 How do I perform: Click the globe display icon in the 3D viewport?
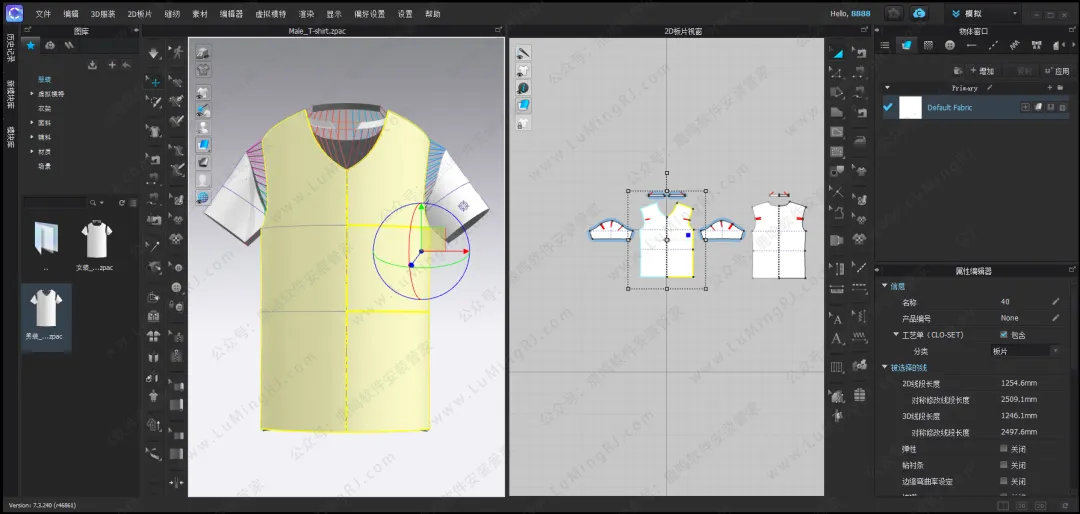tap(203, 198)
